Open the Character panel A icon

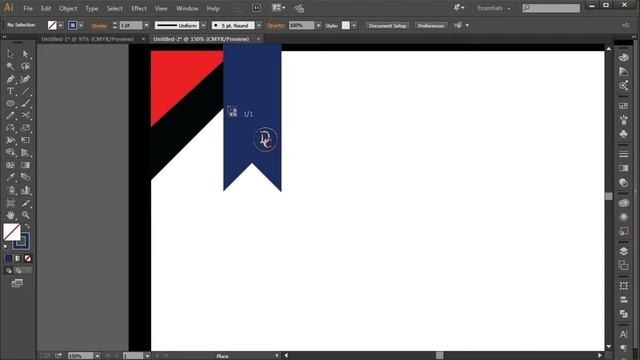(x=623, y=334)
